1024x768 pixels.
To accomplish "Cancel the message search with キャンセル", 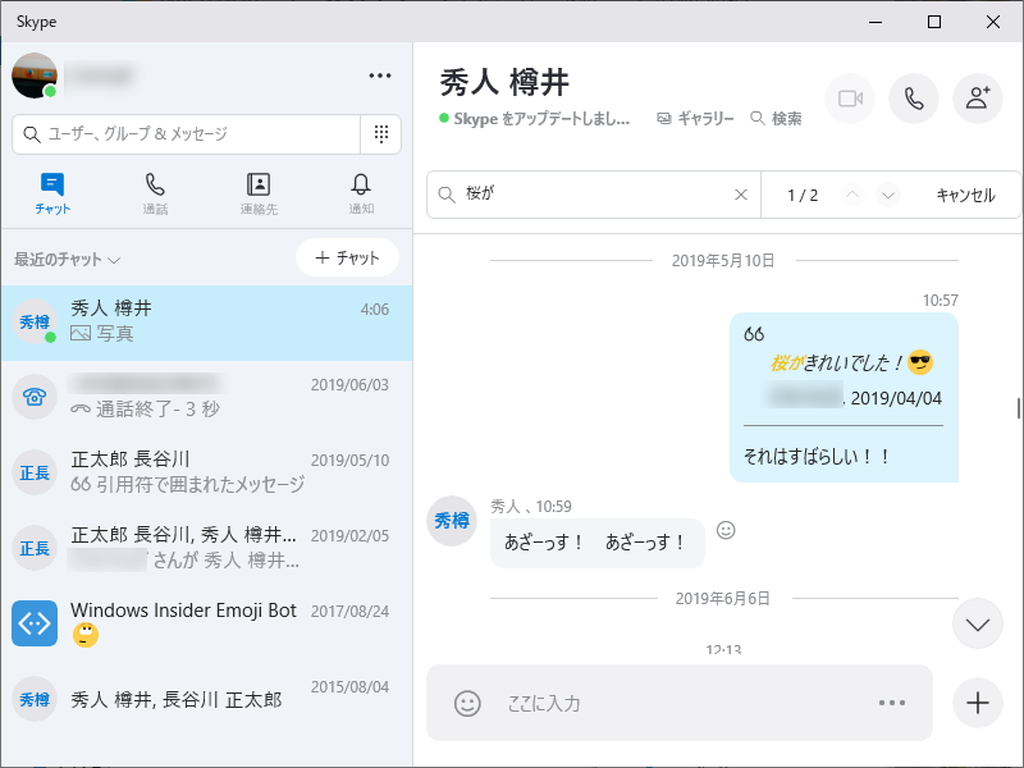I will pos(965,195).
